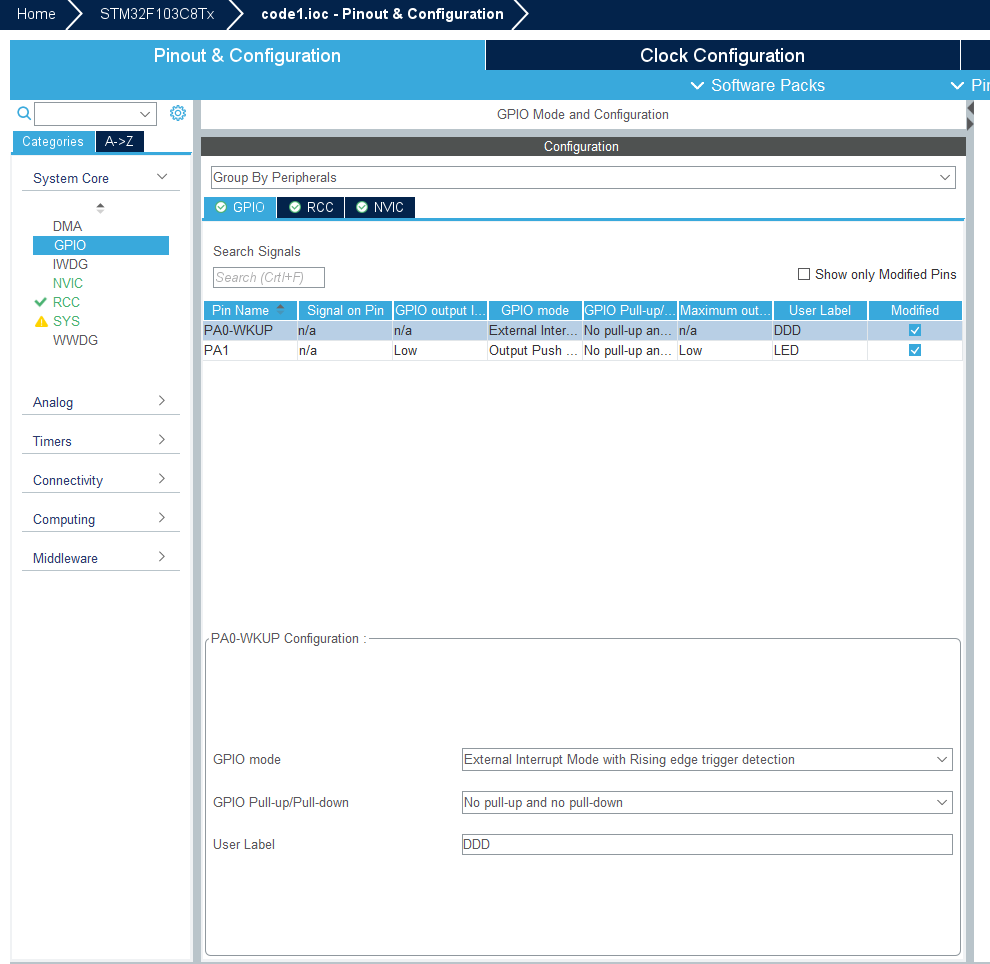Select SYS in System Core list

tap(66, 321)
